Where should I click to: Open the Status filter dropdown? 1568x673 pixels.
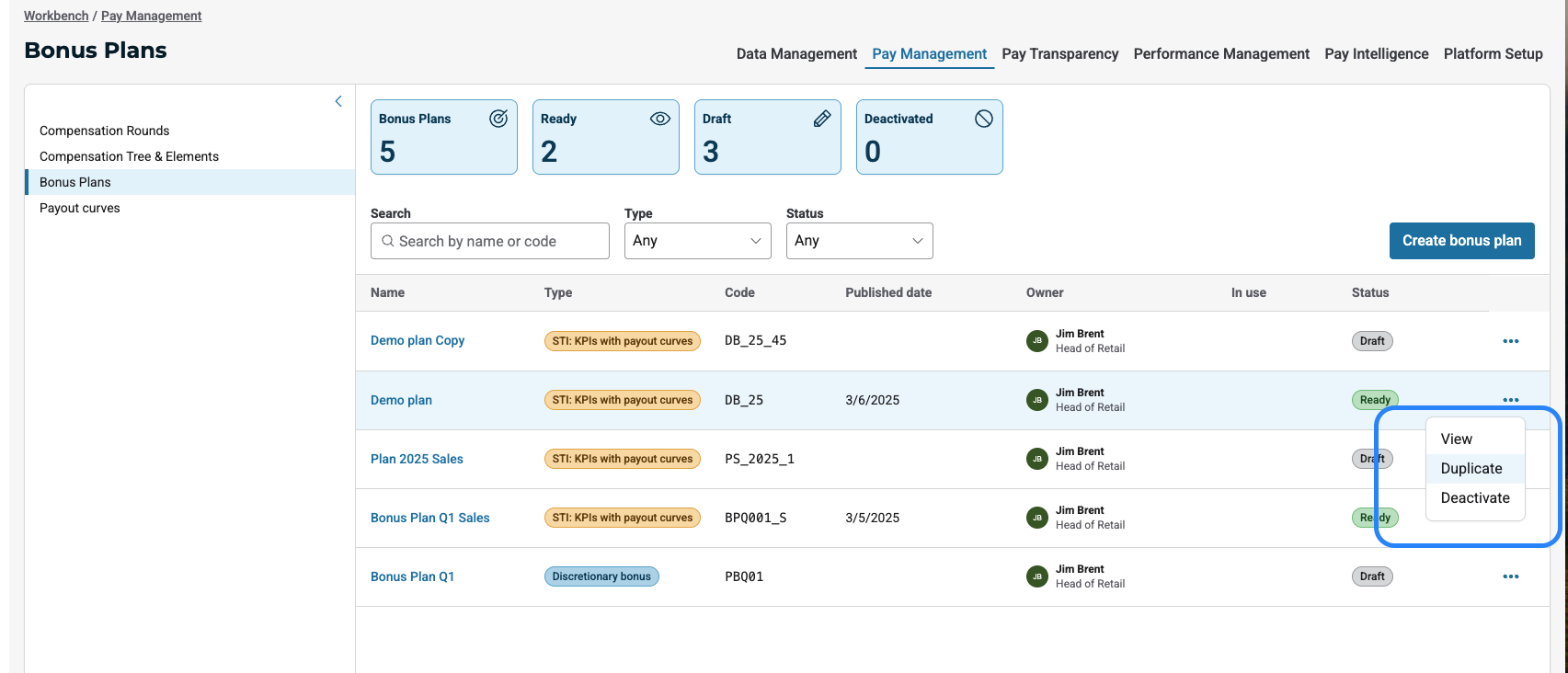[859, 241]
